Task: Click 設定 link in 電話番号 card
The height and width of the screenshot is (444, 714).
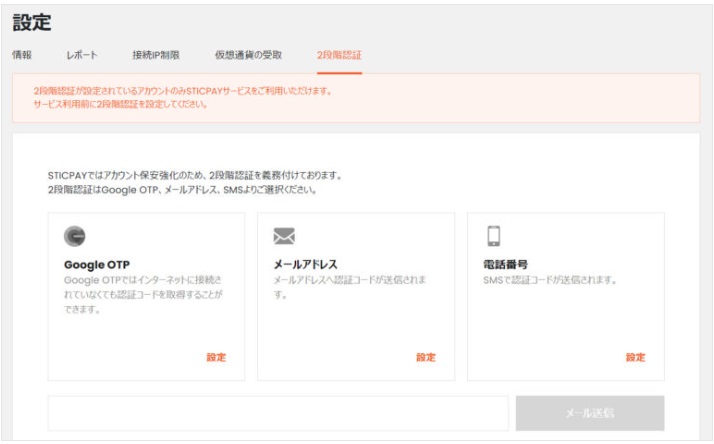Action: point(636,357)
